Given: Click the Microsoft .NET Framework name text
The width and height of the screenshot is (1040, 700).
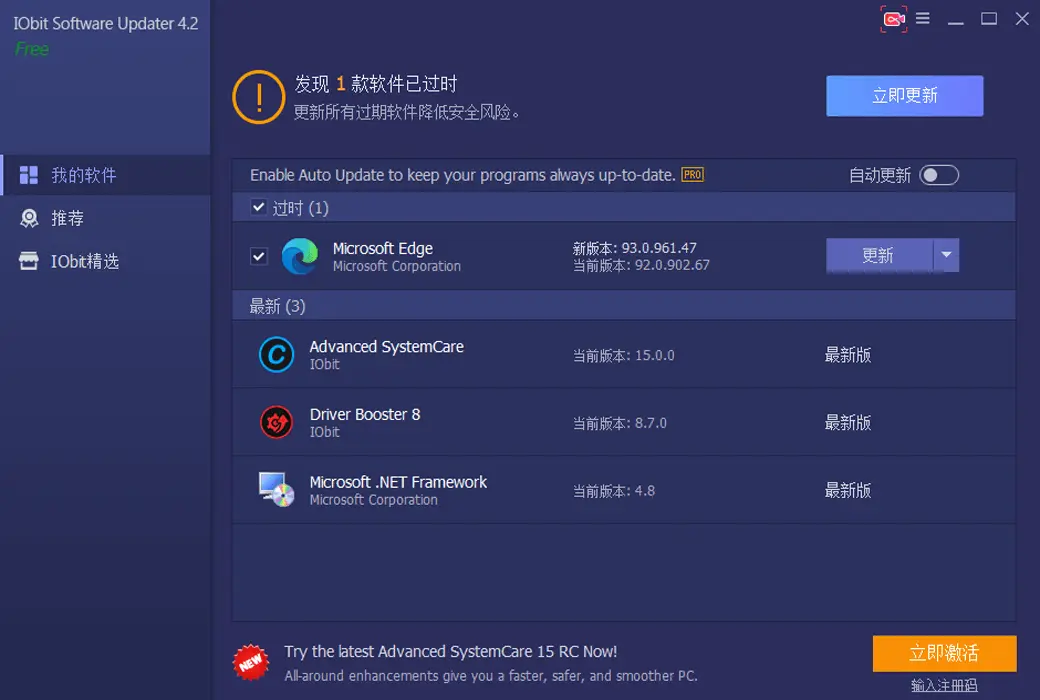Looking at the screenshot, I should [x=398, y=482].
